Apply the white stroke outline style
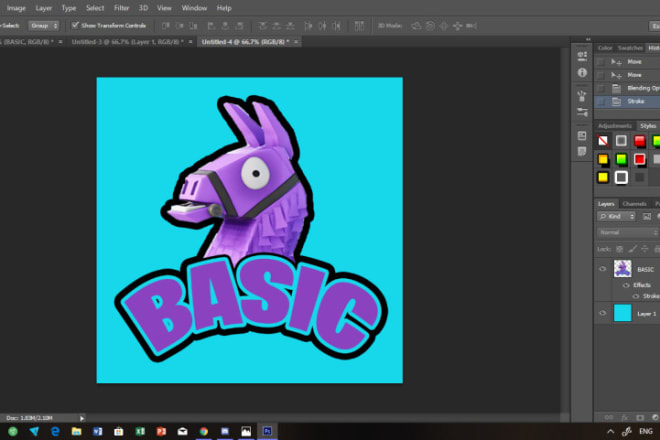 621,177
